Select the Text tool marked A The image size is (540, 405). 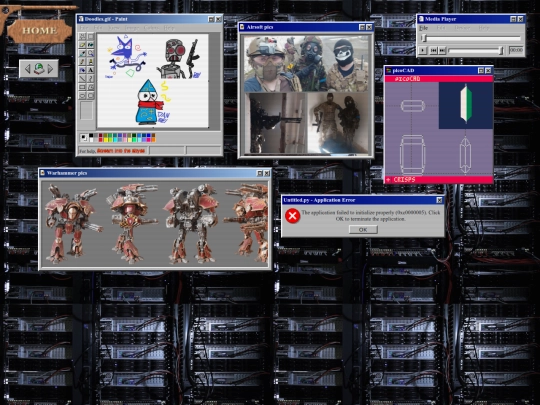[x=91, y=70]
